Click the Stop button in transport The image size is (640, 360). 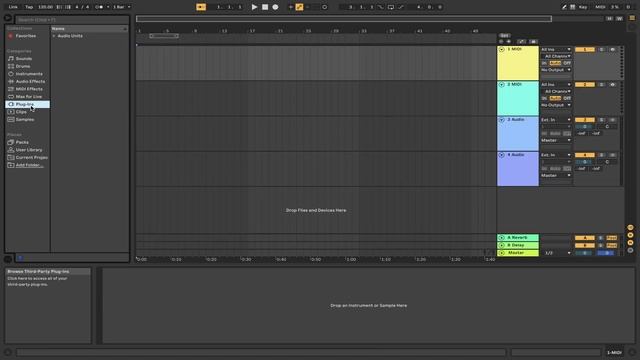click(265, 7)
